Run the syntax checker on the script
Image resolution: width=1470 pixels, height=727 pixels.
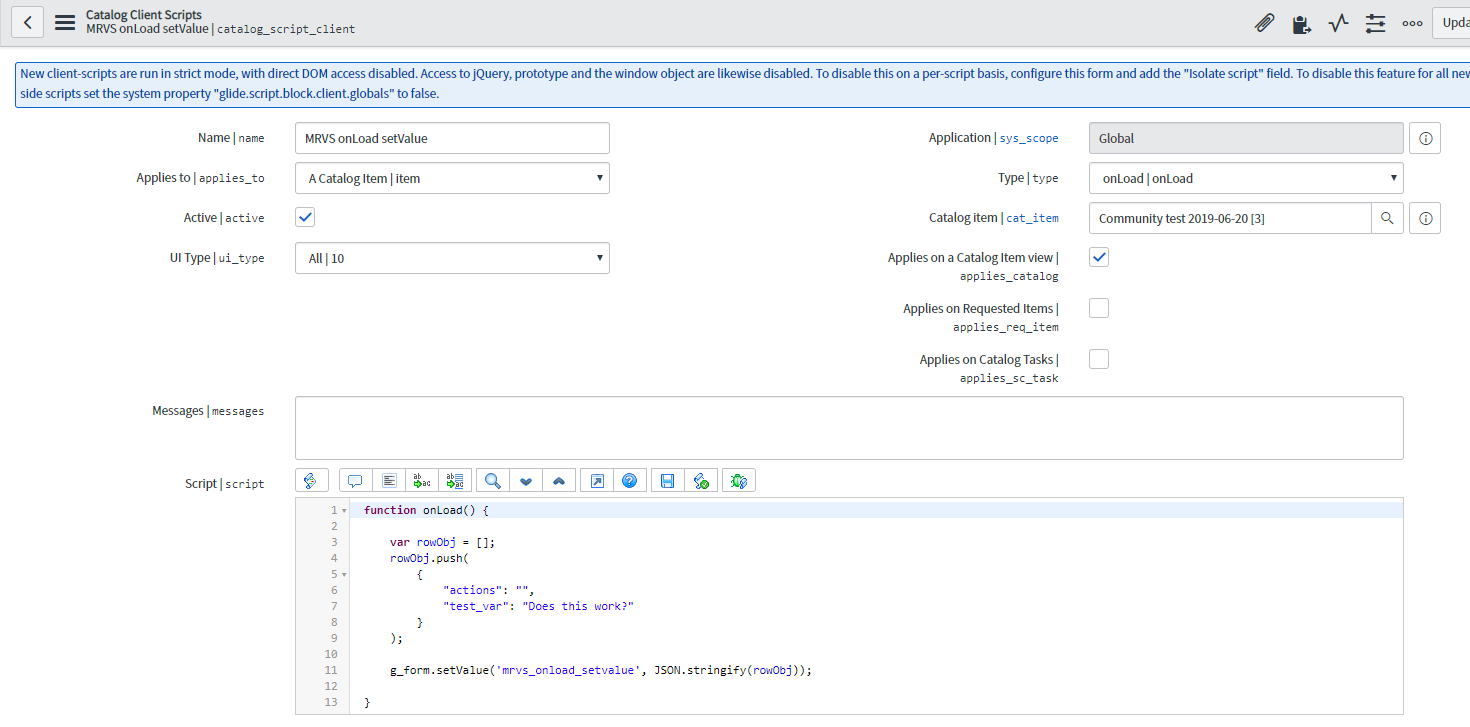[x=701, y=480]
